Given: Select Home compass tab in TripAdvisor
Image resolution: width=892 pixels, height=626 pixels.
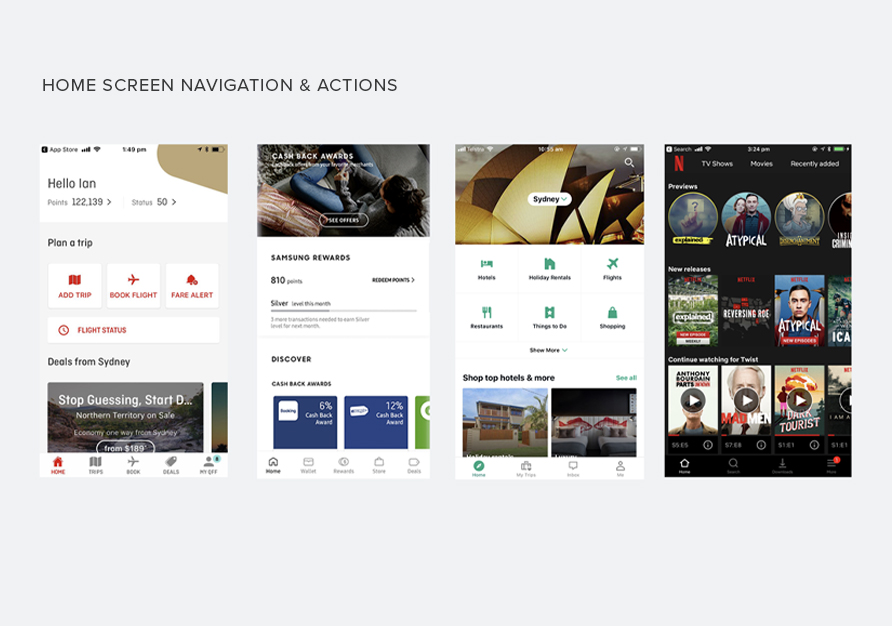Looking at the screenshot, I should tap(479, 468).
